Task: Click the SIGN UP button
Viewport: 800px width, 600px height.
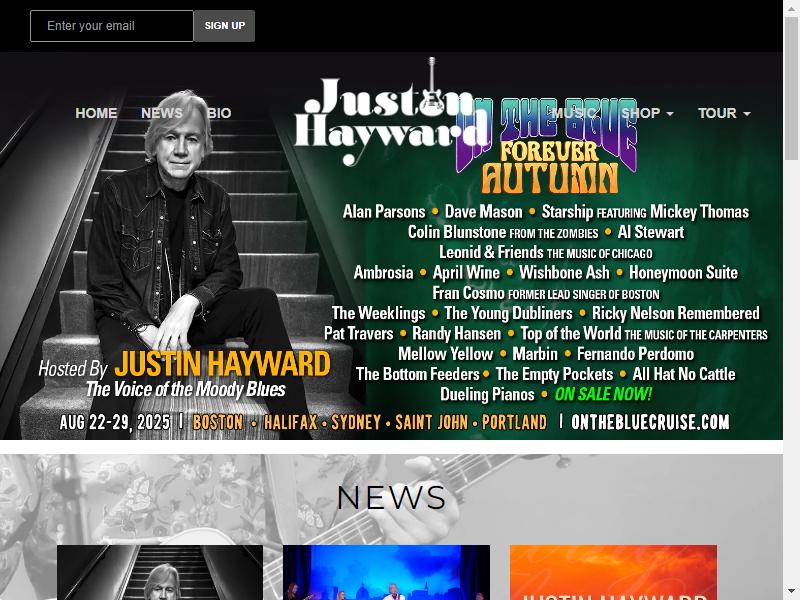Action: click(x=224, y=26)
